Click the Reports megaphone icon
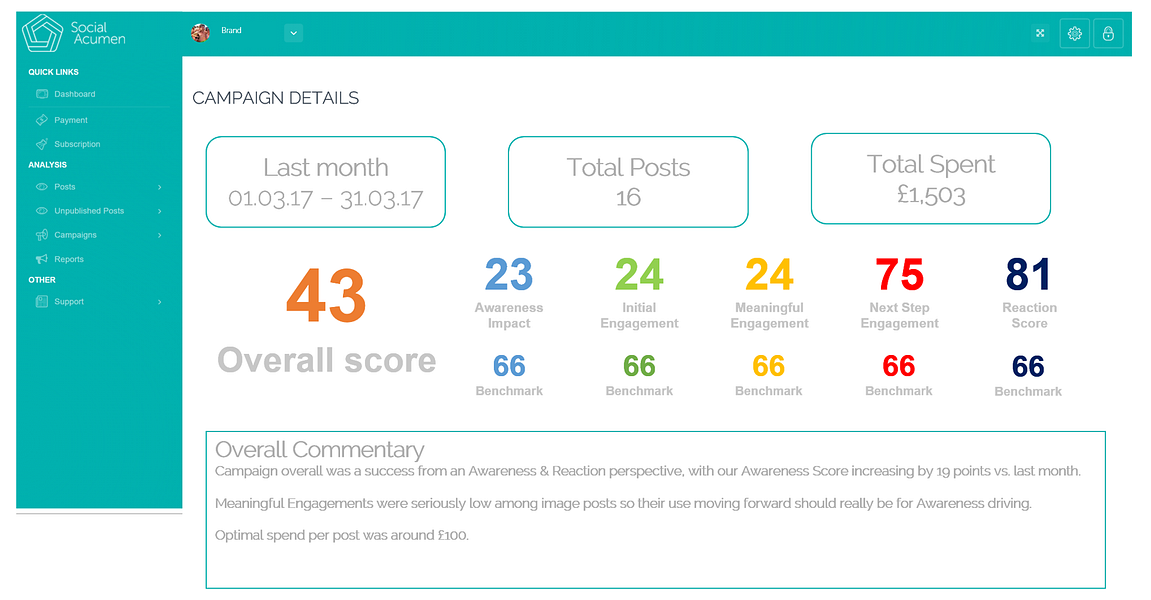1151x600 pixels. (x=42, y=259)
